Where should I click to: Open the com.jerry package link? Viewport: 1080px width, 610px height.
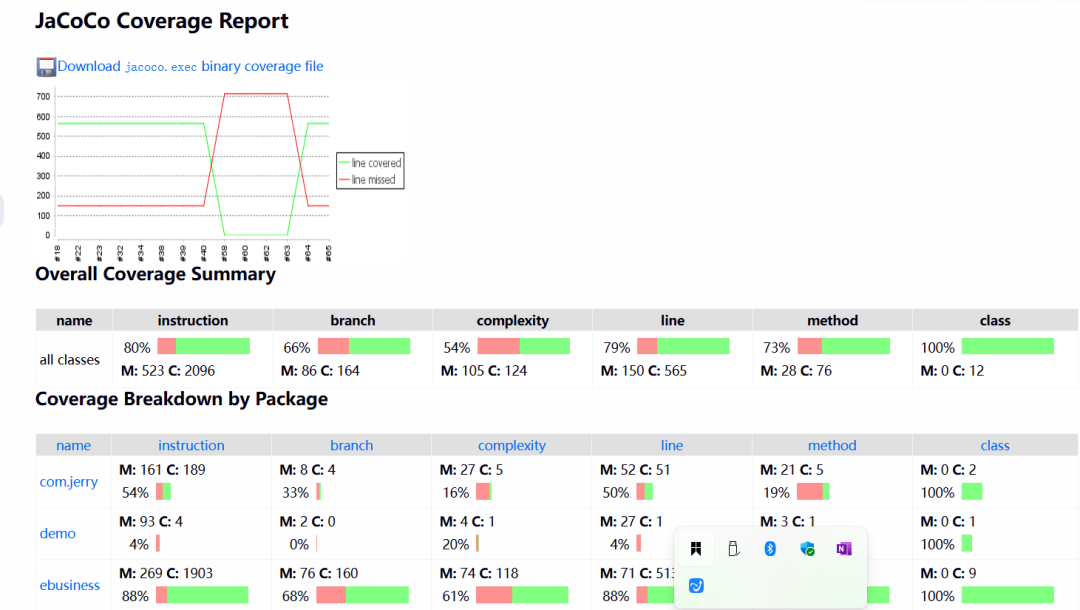pyautogui.click(x=68, y=482)
